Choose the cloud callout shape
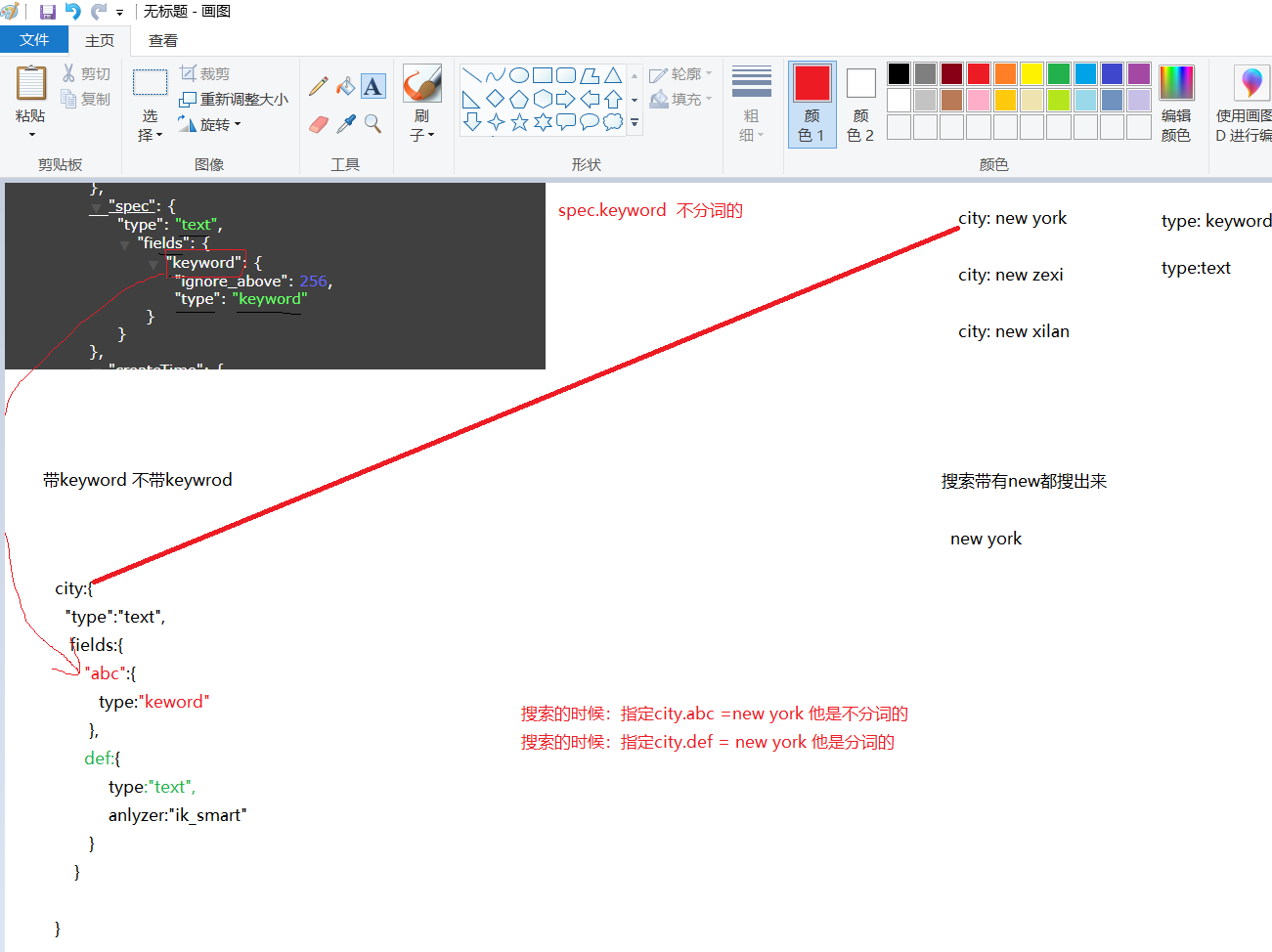The height and width of the screenshot is (952, 1272). pyautogui.click(x=613, y=122)
